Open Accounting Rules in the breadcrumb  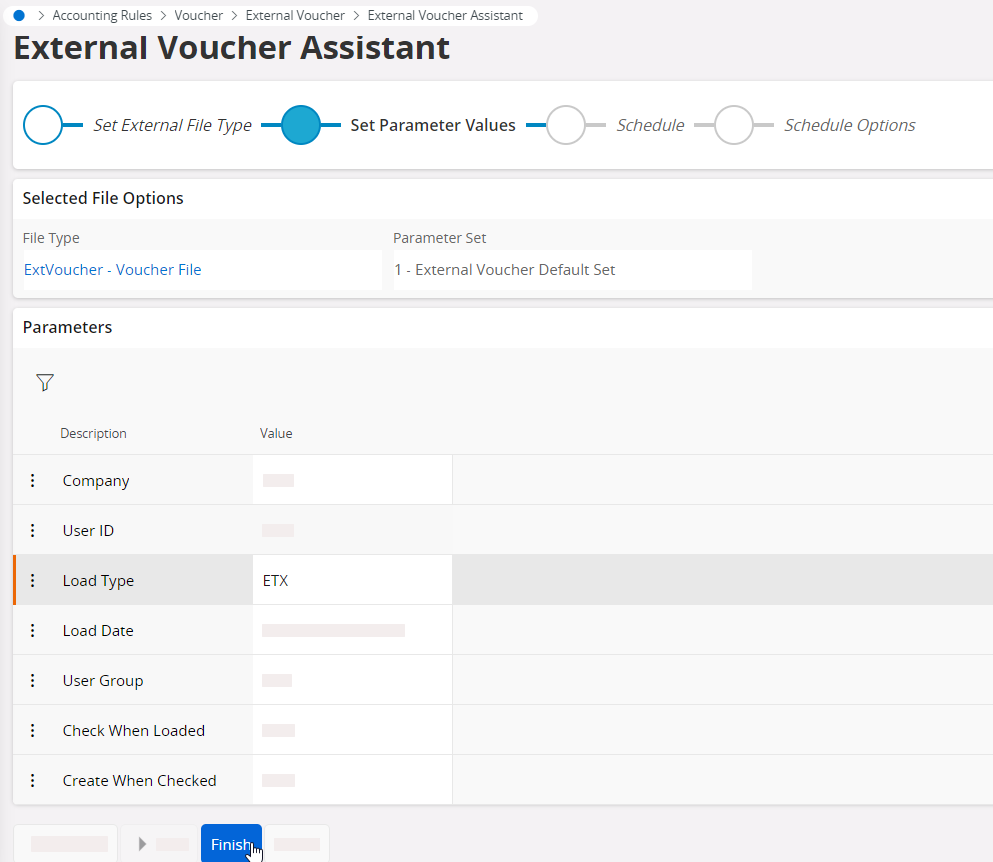click(102, 16)
